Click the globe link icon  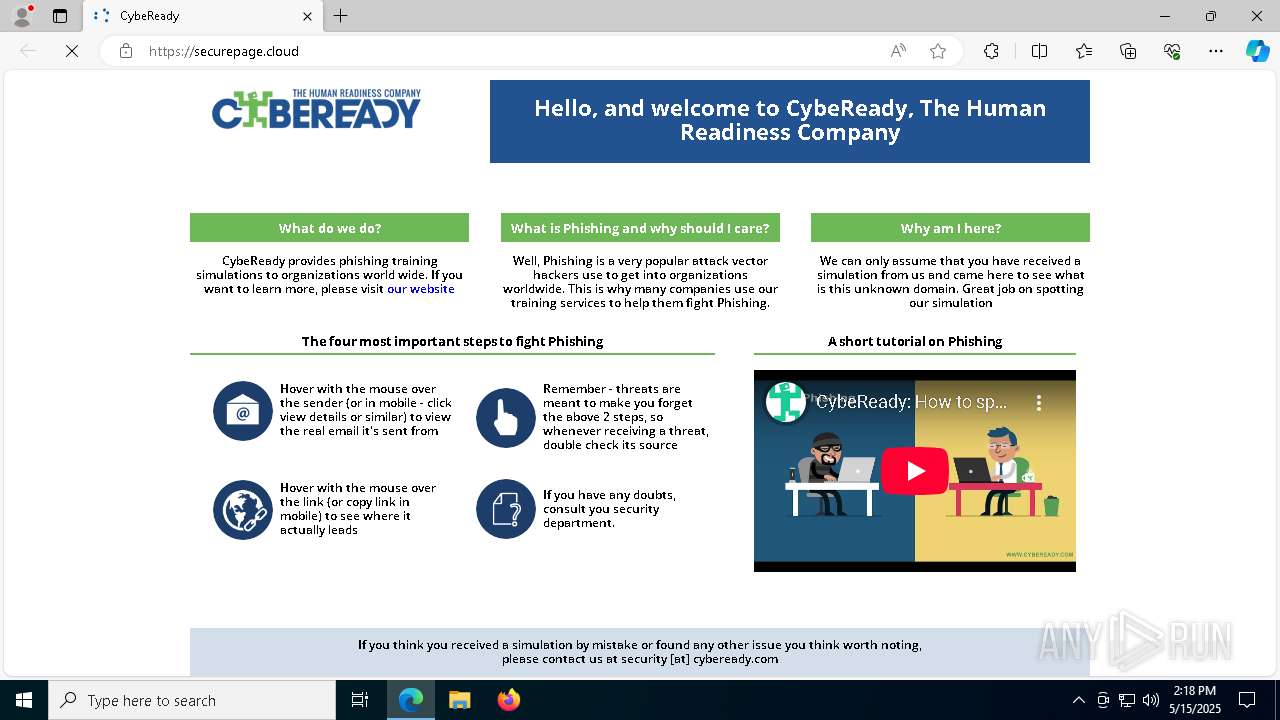click(243, 510)
